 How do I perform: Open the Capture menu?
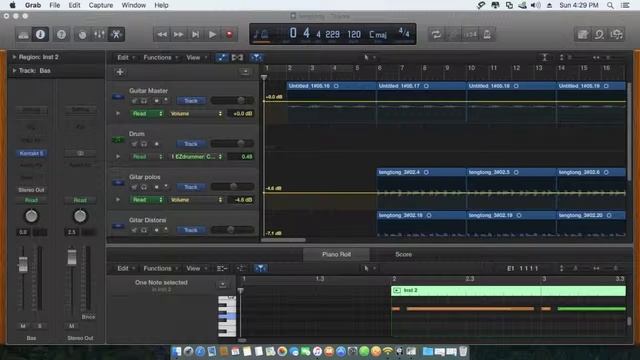pyautogui.click(x=101, y=5)
